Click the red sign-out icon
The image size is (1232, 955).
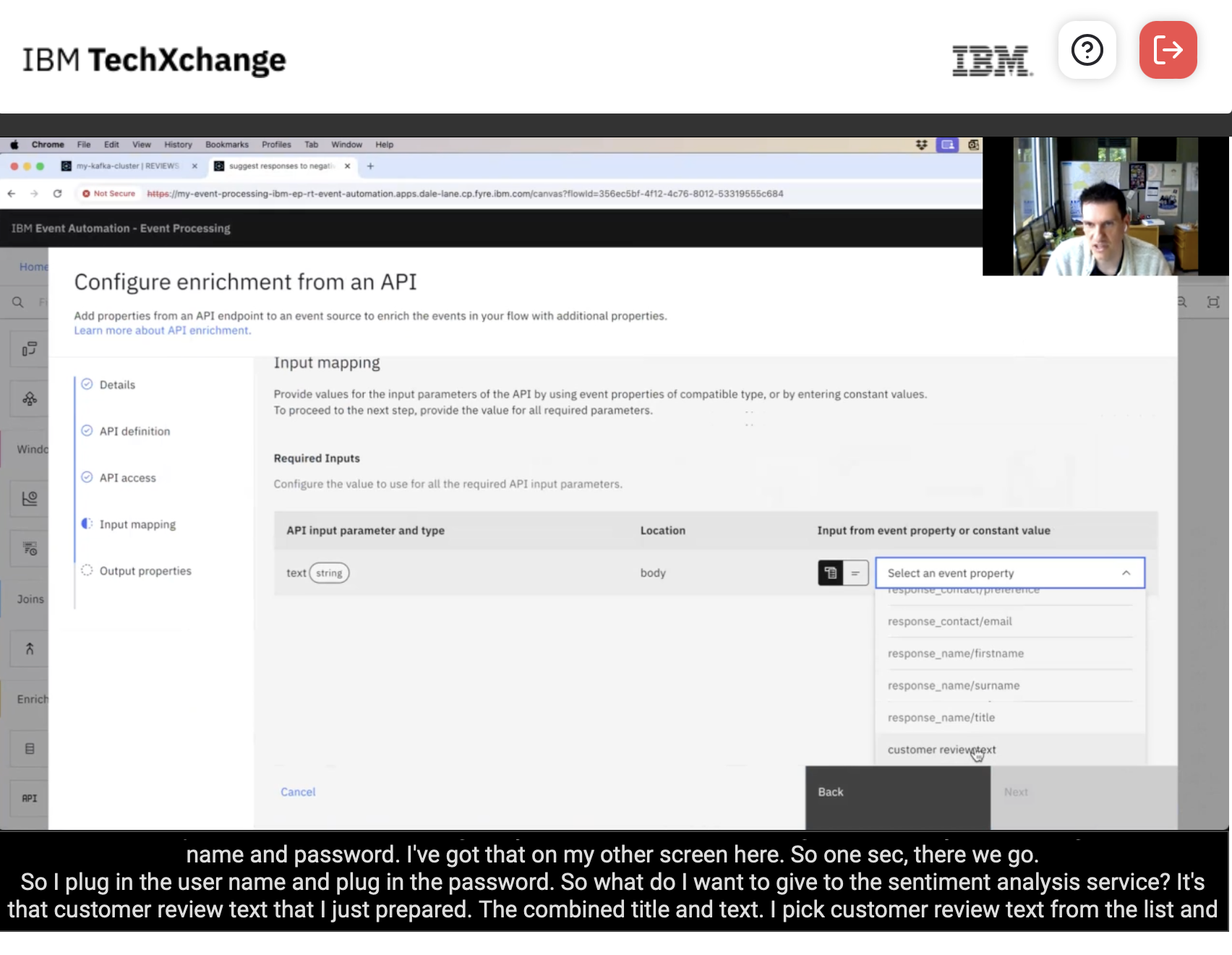coord(1168,50)
